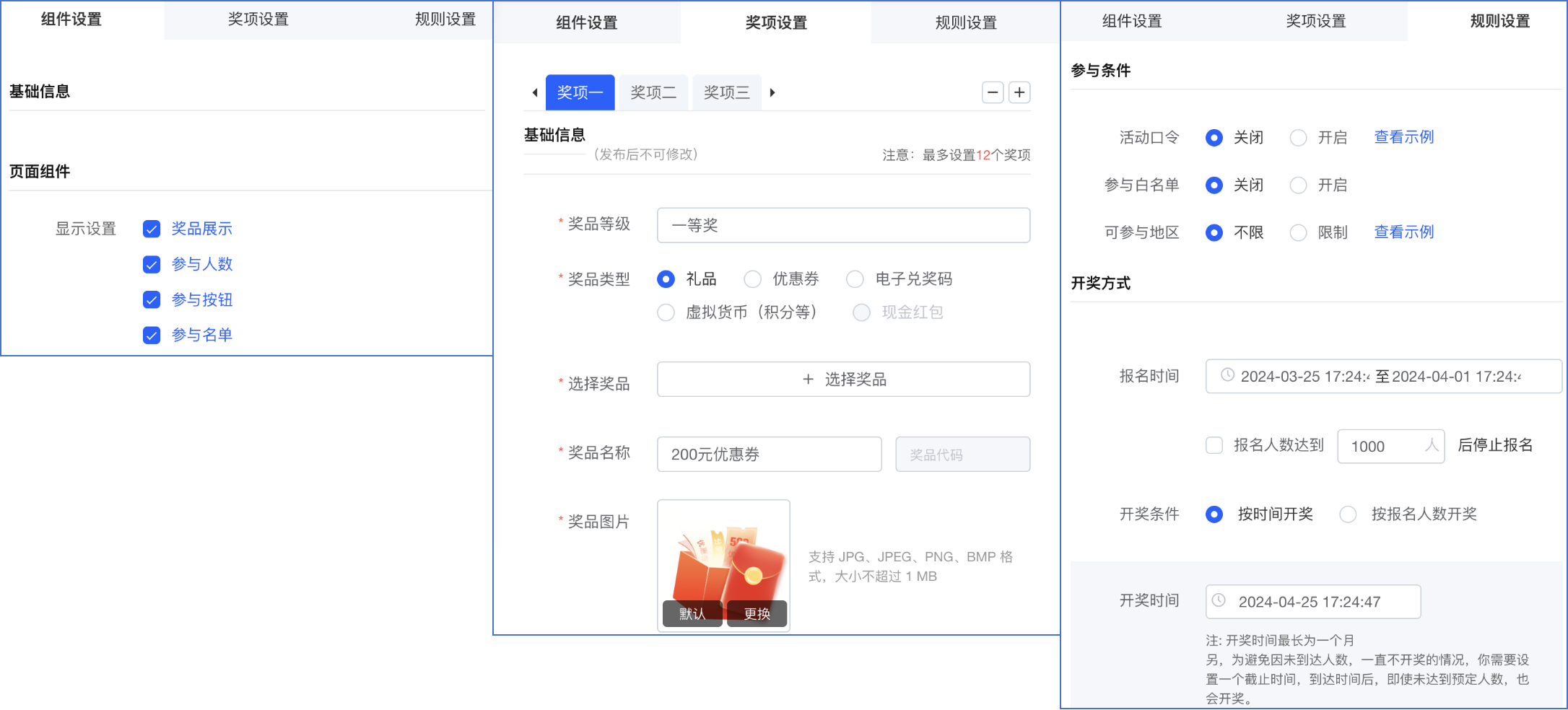Click the clock icon in 报名时间 field
Image resolution: width=1568 pixels, height=710 pixels.
tap(1227, 375)
